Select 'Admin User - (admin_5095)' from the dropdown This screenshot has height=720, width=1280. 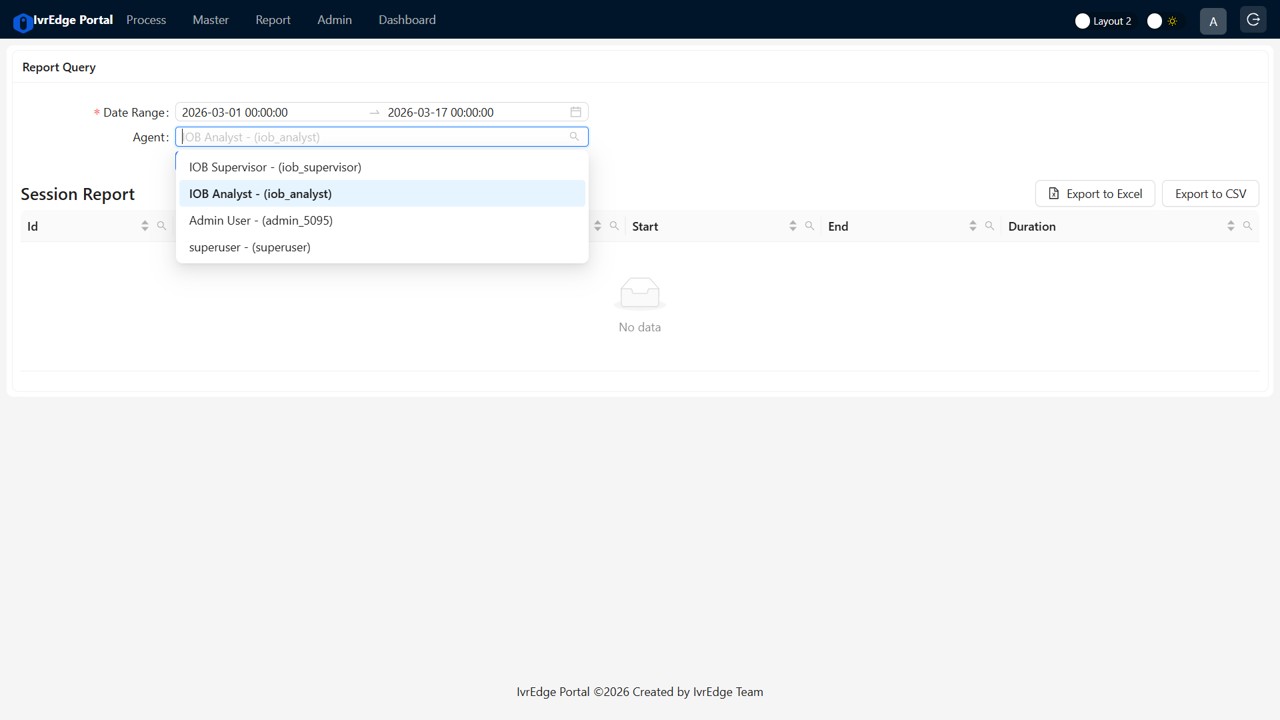[x=261, y=220]
